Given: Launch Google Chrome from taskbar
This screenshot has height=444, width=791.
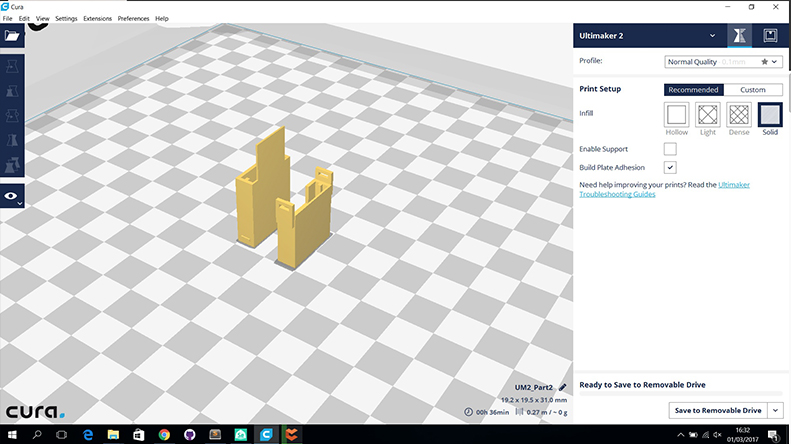Looking at the screenshot, I should [x=164, y=434].
